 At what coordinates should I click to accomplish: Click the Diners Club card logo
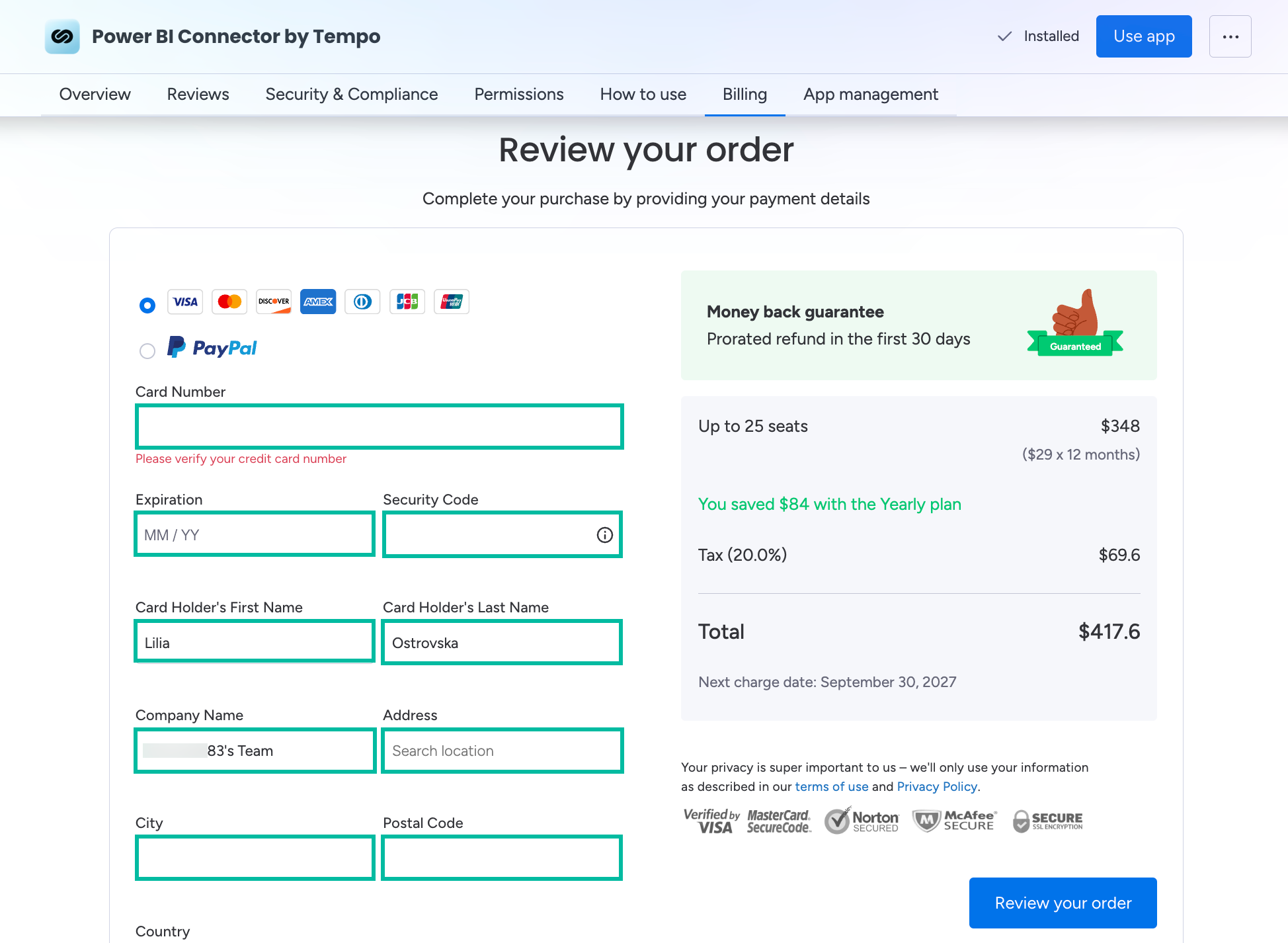362,302
